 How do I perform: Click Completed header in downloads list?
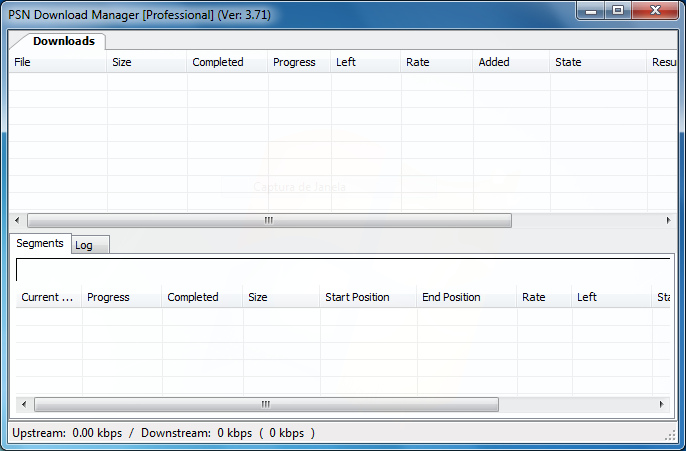tap(227, 62)
